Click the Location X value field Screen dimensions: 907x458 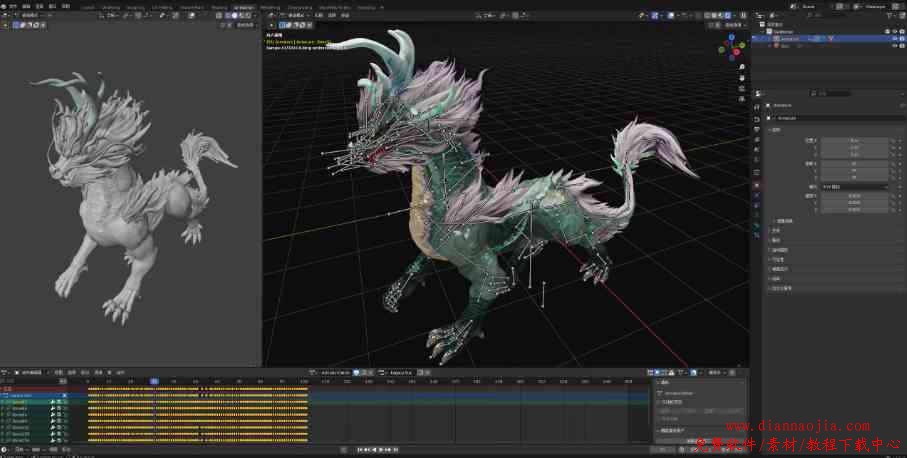click(x=854, y=141)
